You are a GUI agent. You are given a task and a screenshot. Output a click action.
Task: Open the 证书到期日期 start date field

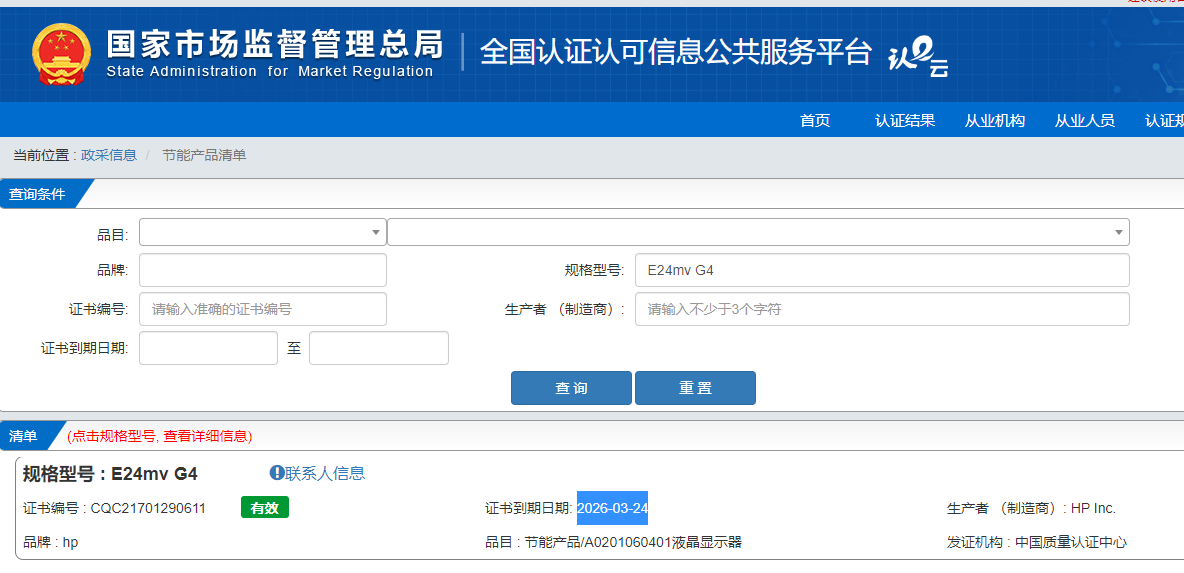click(208, 348)
